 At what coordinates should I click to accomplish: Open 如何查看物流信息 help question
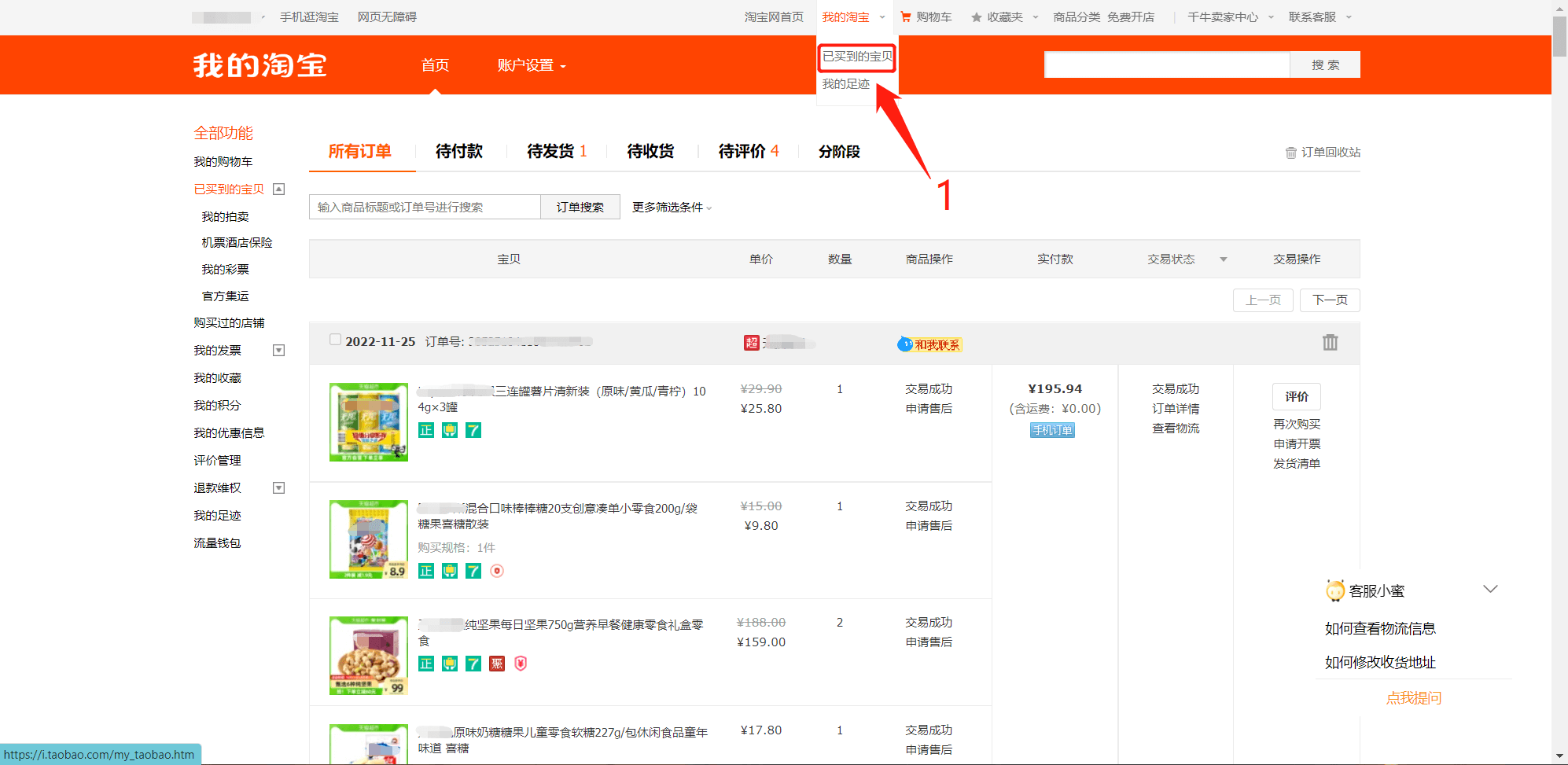click(x=1380, y=629)
